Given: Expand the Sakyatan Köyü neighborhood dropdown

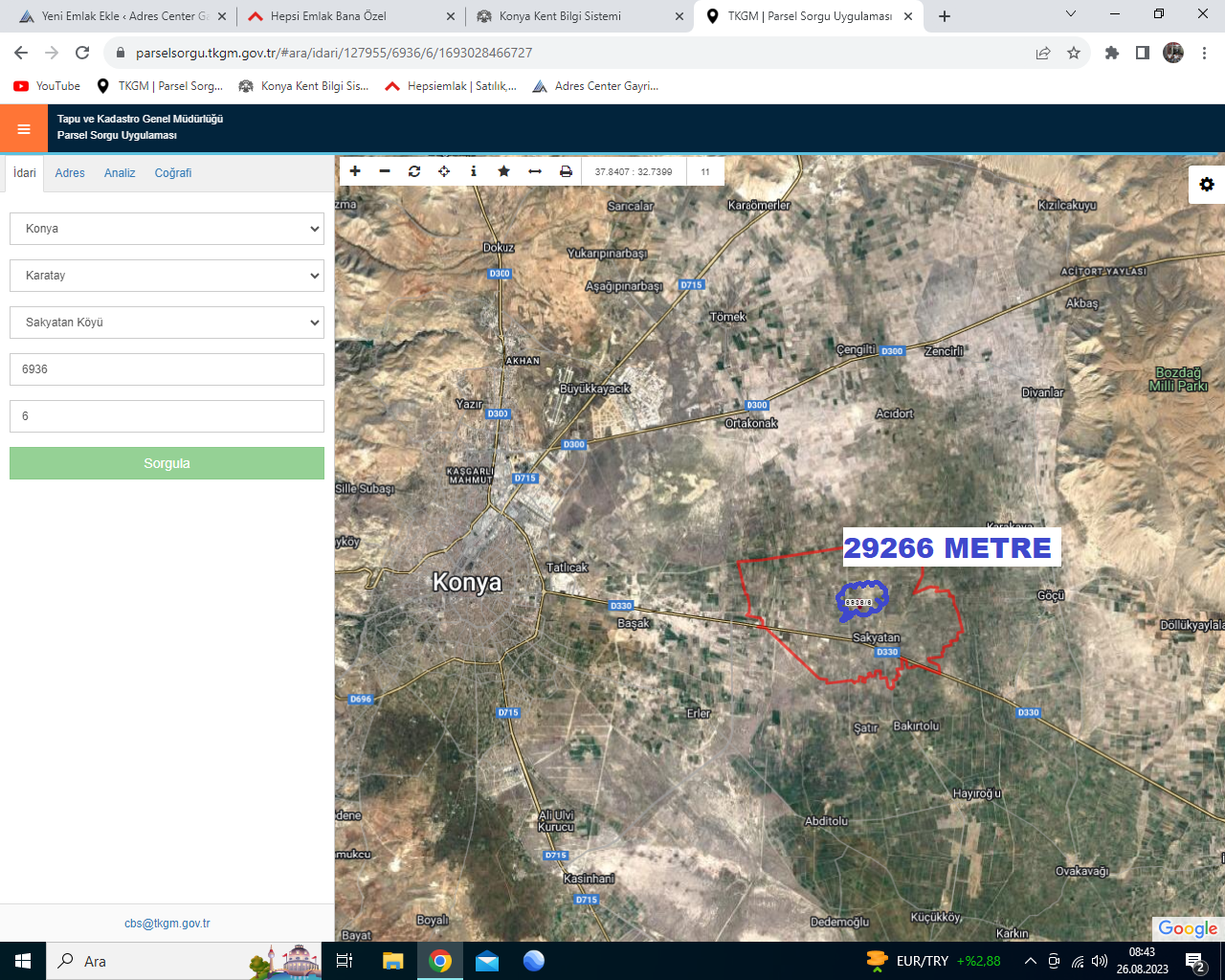Looking at the screenshot, I should pos(167,323).
